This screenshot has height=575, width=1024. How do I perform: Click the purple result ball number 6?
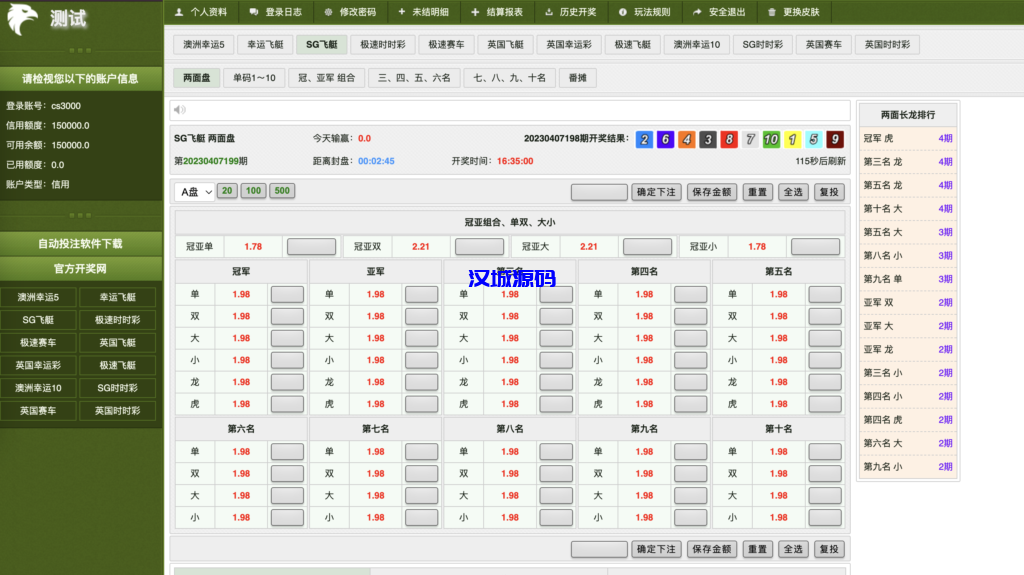coord(665,139)
